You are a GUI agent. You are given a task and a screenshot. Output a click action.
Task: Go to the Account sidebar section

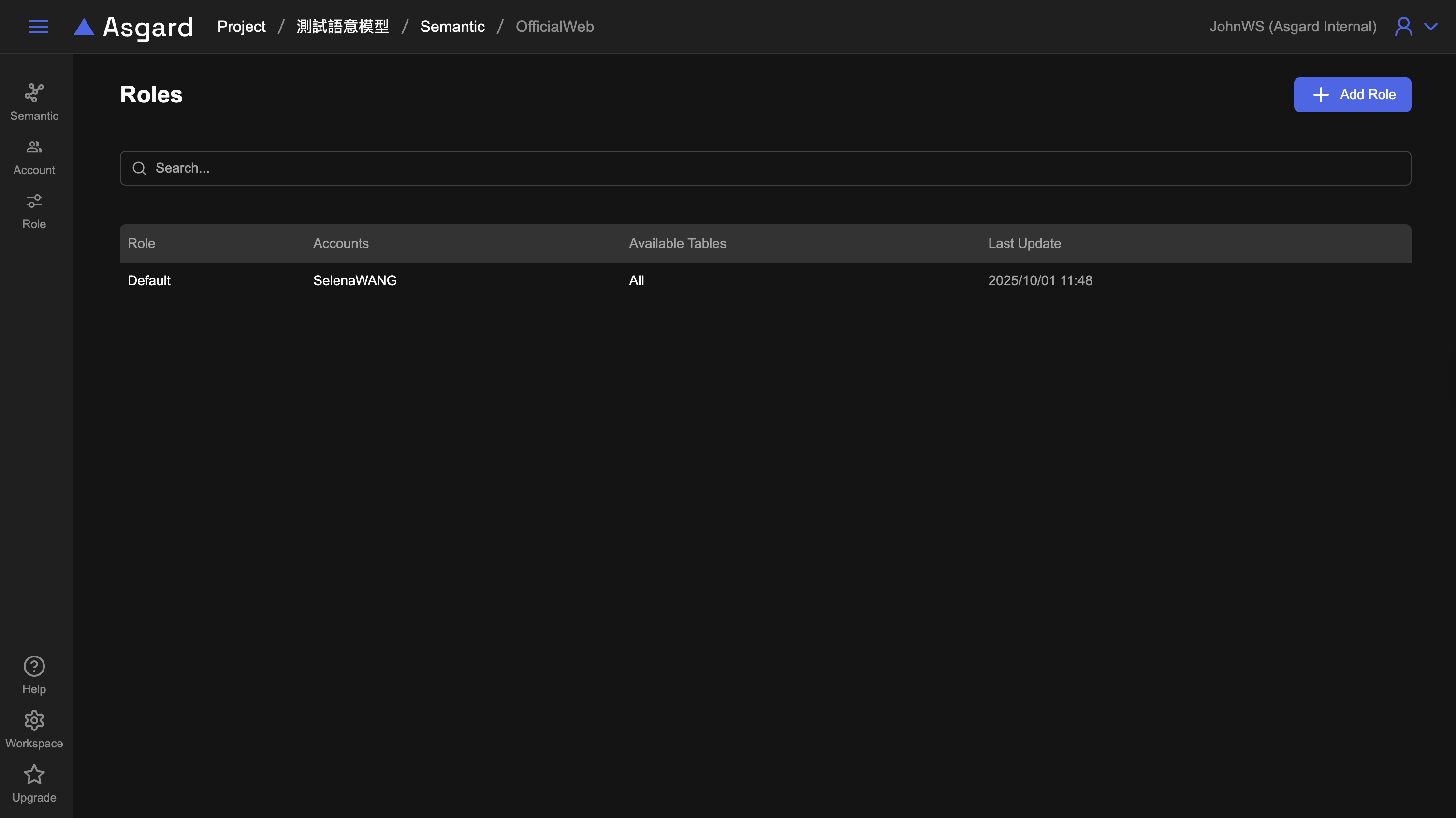(x=34, y=157)
